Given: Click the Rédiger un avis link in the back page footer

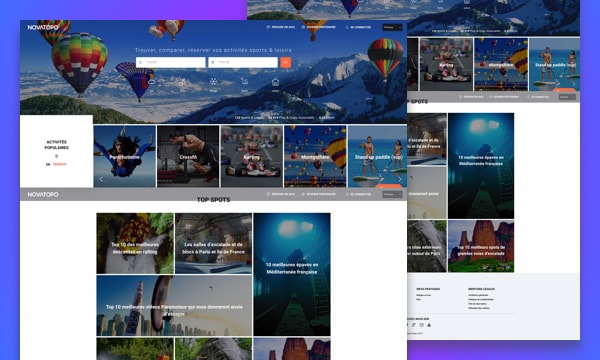Looking at the screenshot, I should [x=424, y=295].
